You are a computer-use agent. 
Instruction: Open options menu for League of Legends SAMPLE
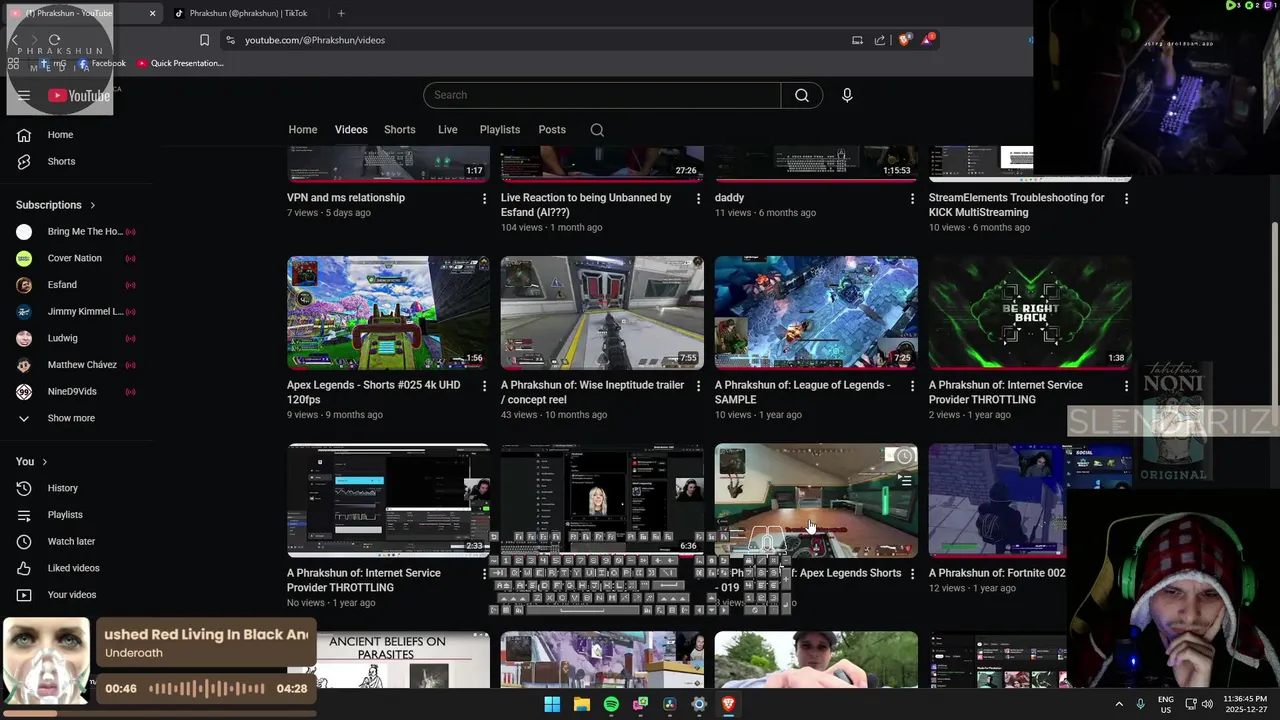pos(912,386)
